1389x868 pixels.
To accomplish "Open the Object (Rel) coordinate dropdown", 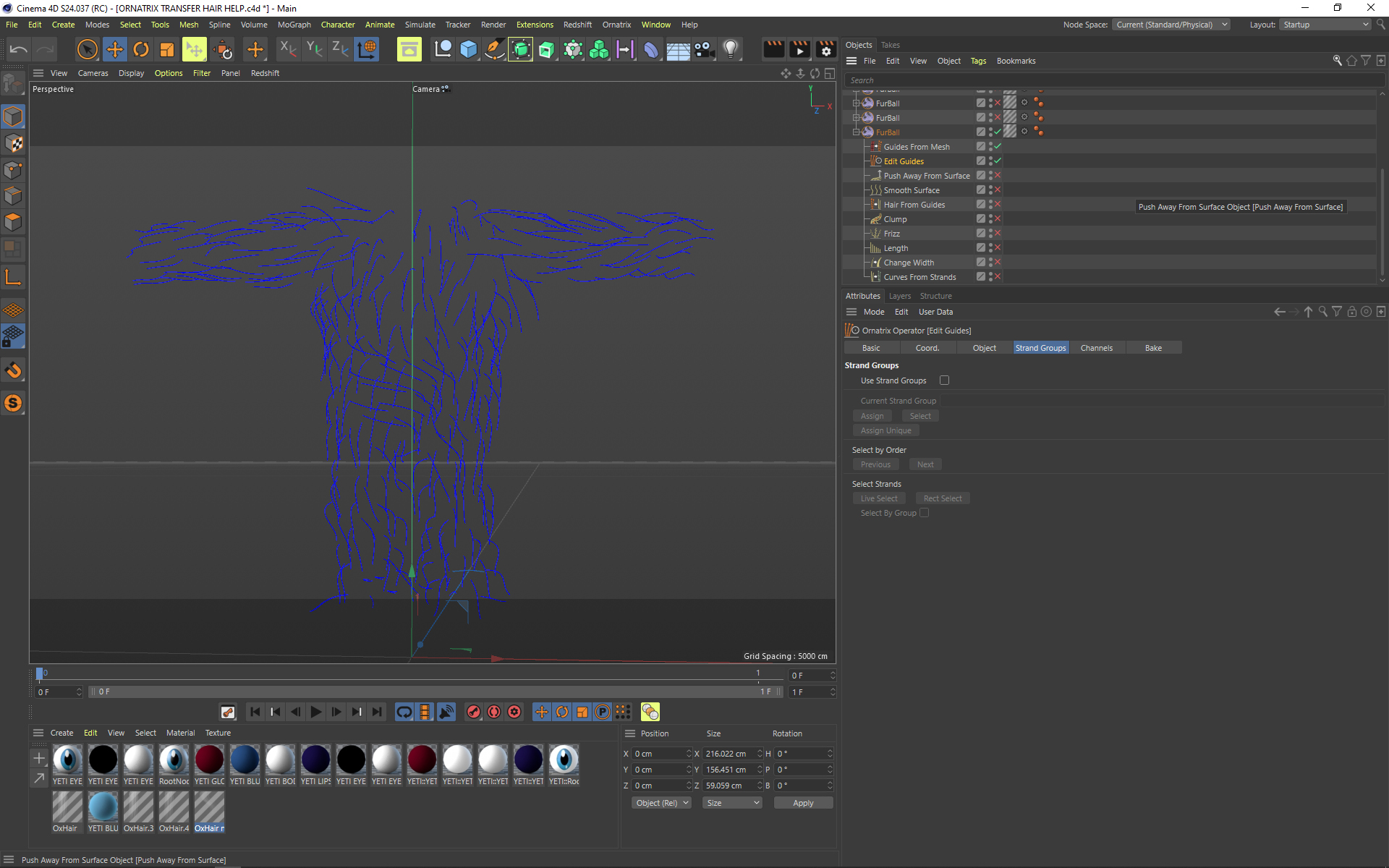I will [662, 803].
